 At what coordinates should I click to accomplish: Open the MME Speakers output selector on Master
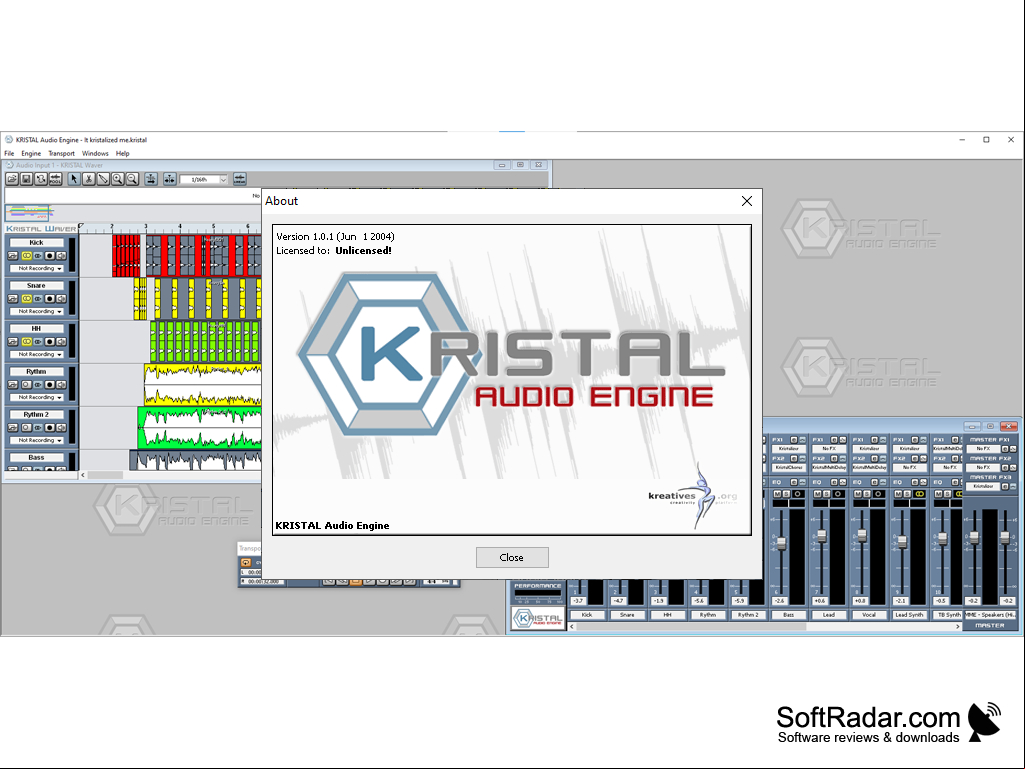[990, 615]
